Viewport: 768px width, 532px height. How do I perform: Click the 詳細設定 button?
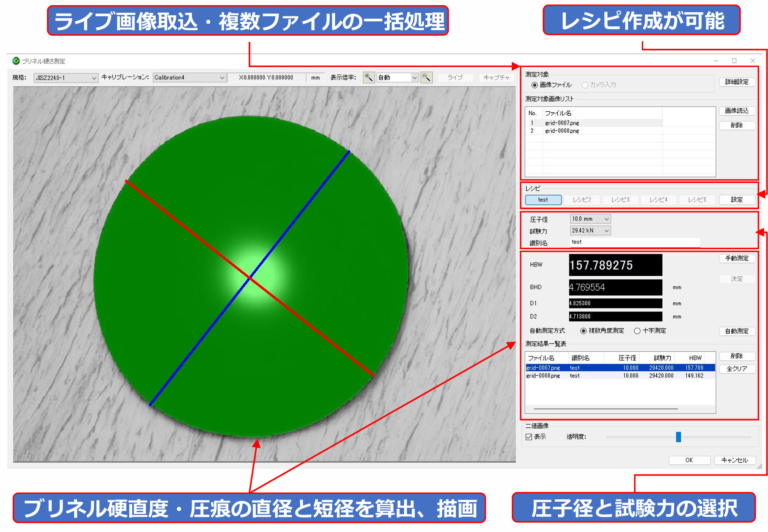click(x=735, y=81)
